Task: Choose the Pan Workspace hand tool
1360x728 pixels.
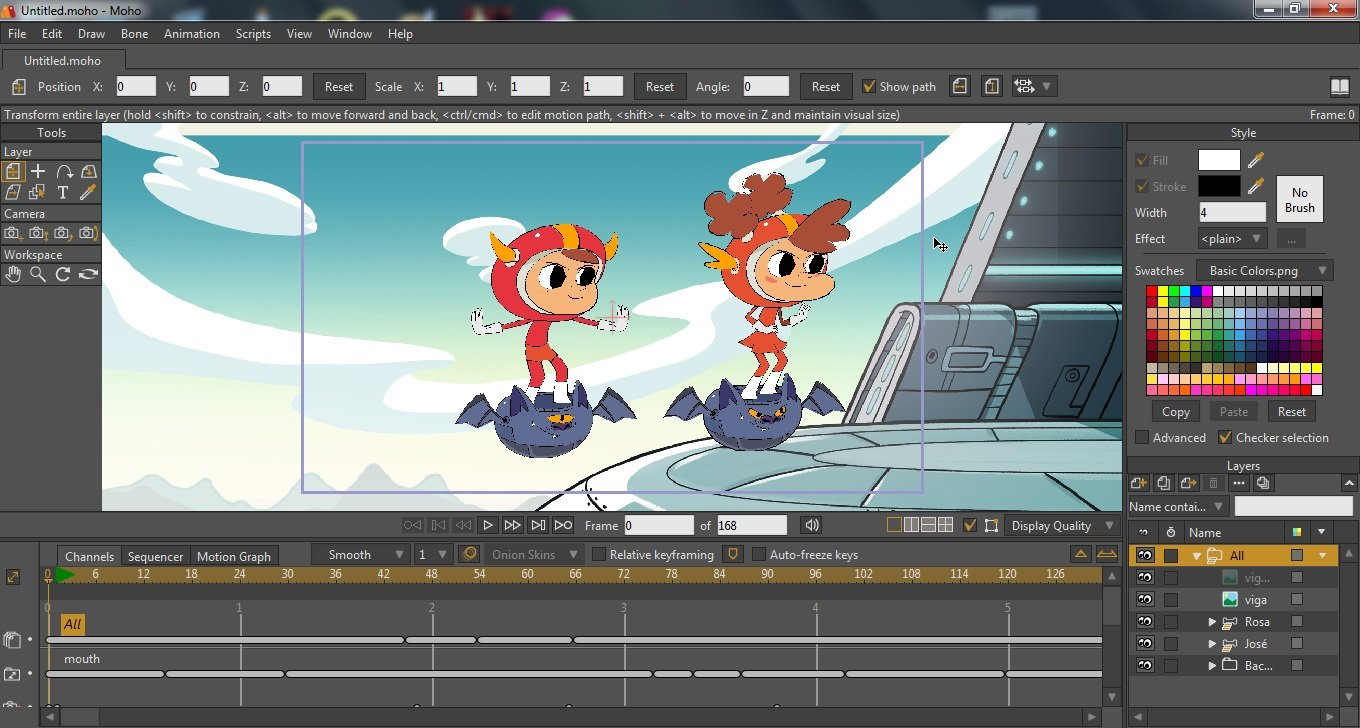Action: [12, 274]
